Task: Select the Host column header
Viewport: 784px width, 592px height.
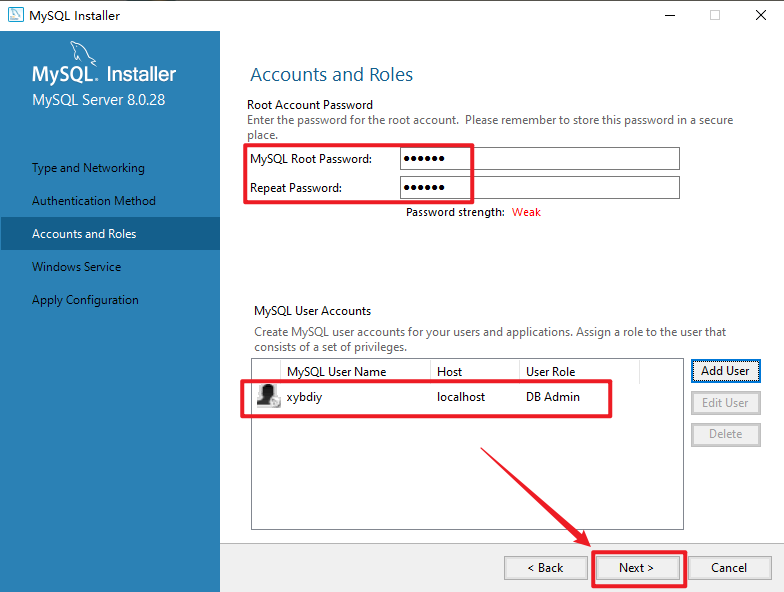Action: coord(475,372)
